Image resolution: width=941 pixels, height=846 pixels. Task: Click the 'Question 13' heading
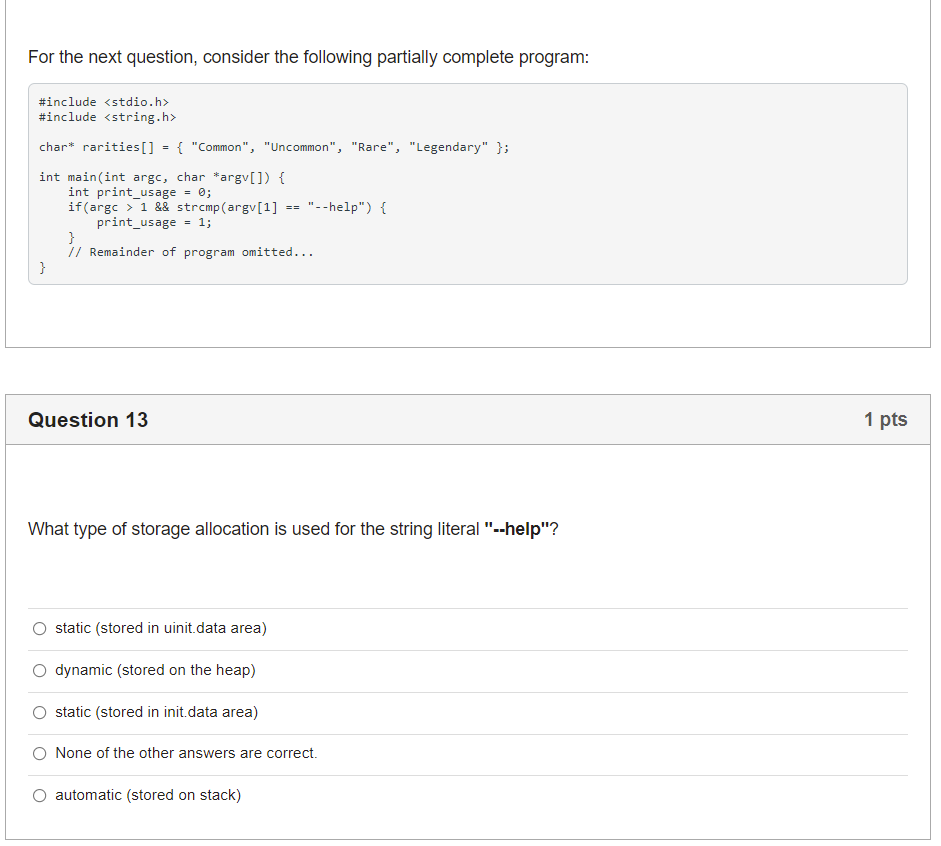point(88,420)
